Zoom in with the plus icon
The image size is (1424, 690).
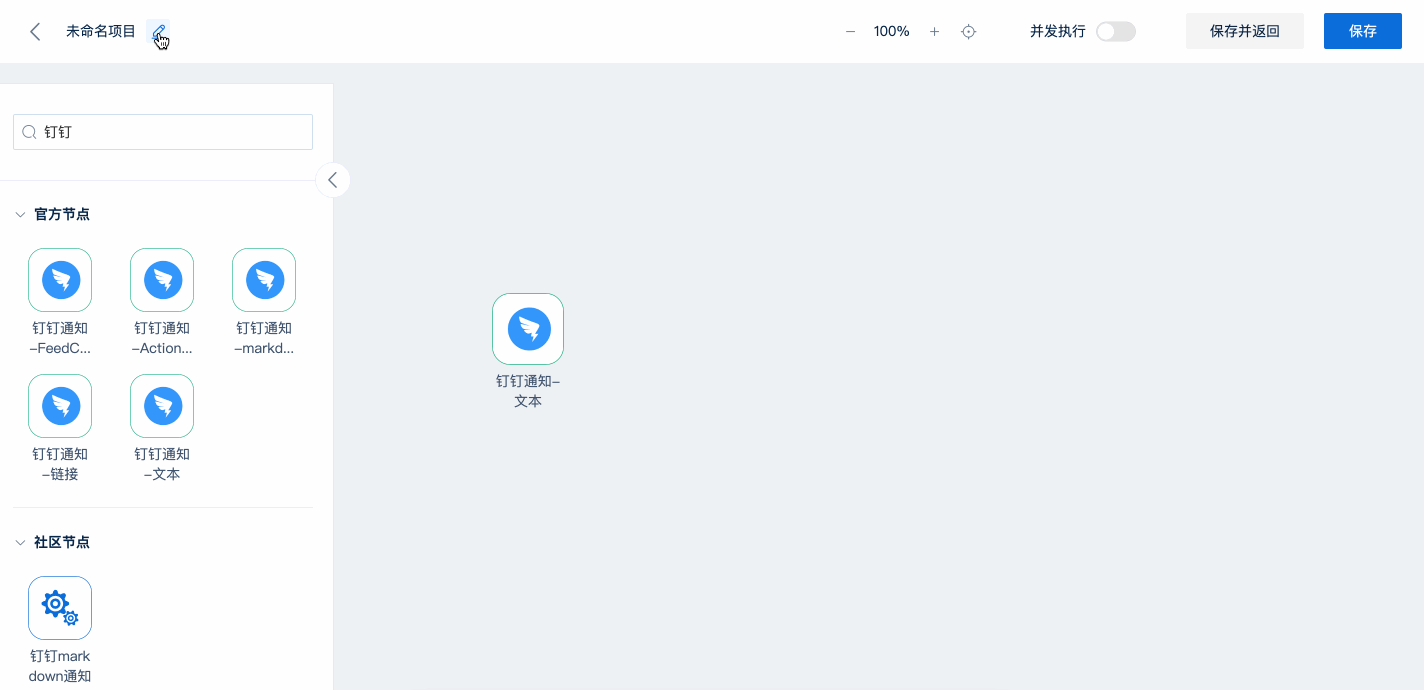coord(934,31)
